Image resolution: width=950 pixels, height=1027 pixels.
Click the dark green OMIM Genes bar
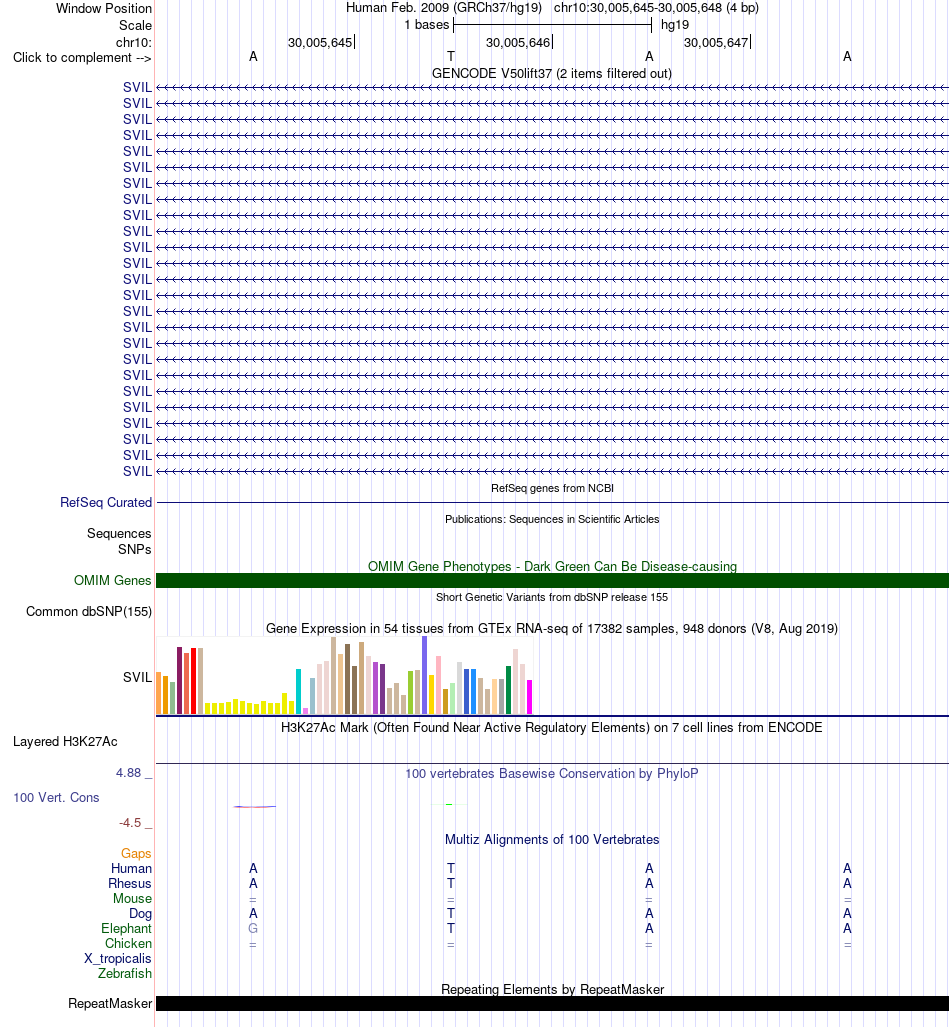click(x=552, y=580)
